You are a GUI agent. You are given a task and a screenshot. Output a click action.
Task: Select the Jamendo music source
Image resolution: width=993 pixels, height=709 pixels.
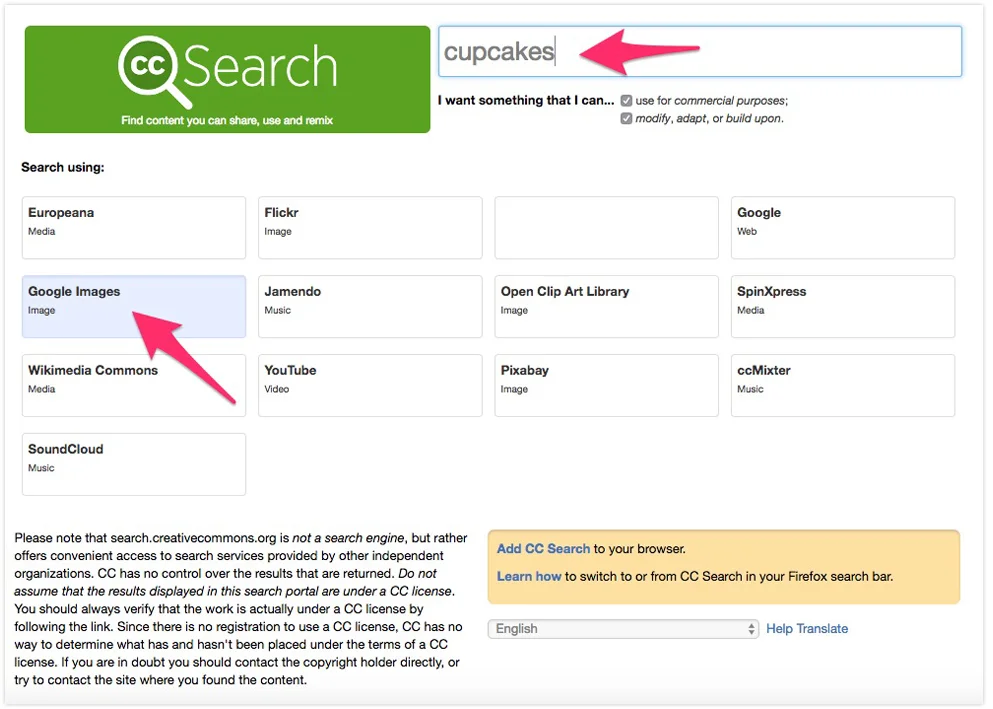click(370, 306)
